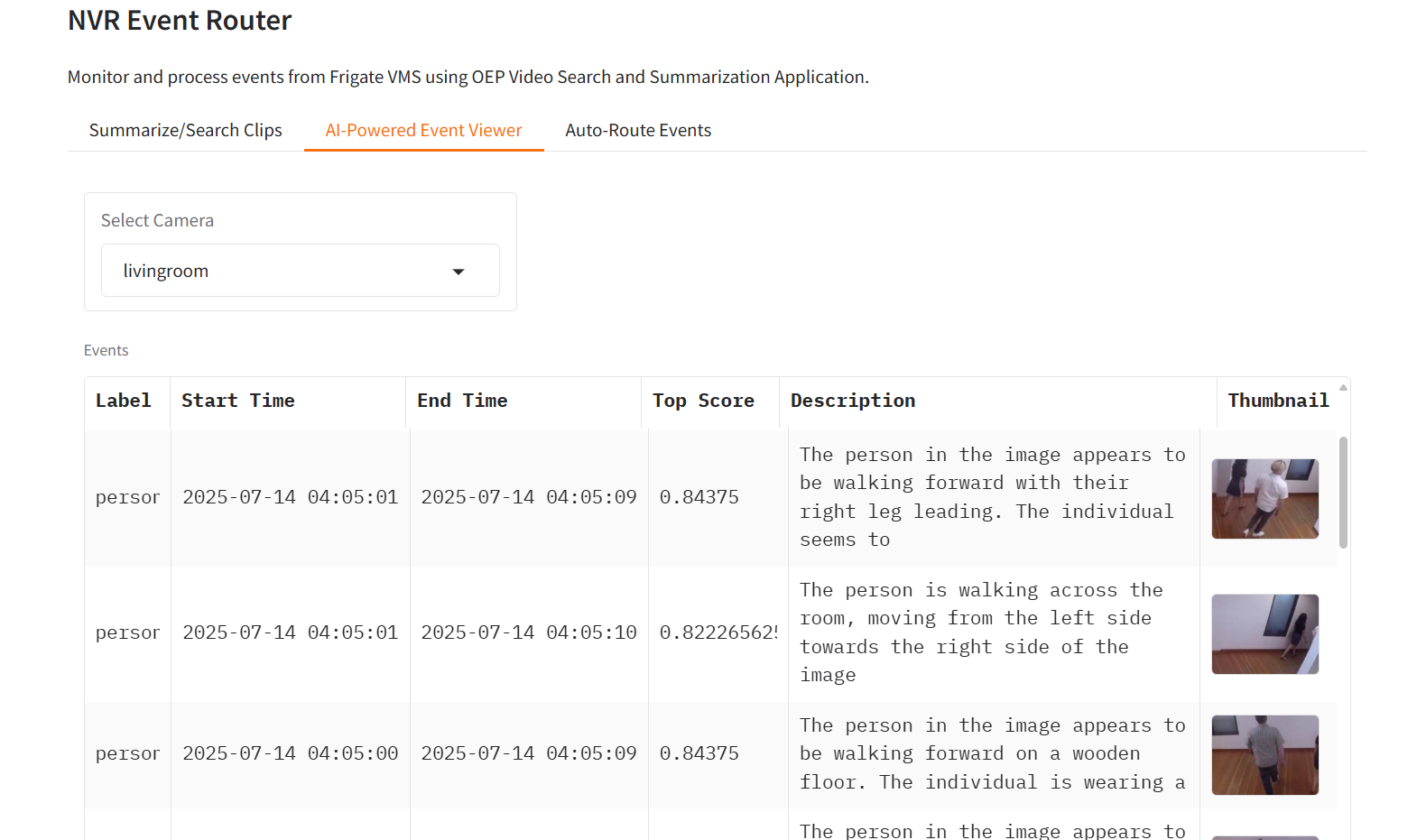1417x840 pixels.
Task: Open thumbnail of person in gray shirt
Action: [x=1264, y=755]
